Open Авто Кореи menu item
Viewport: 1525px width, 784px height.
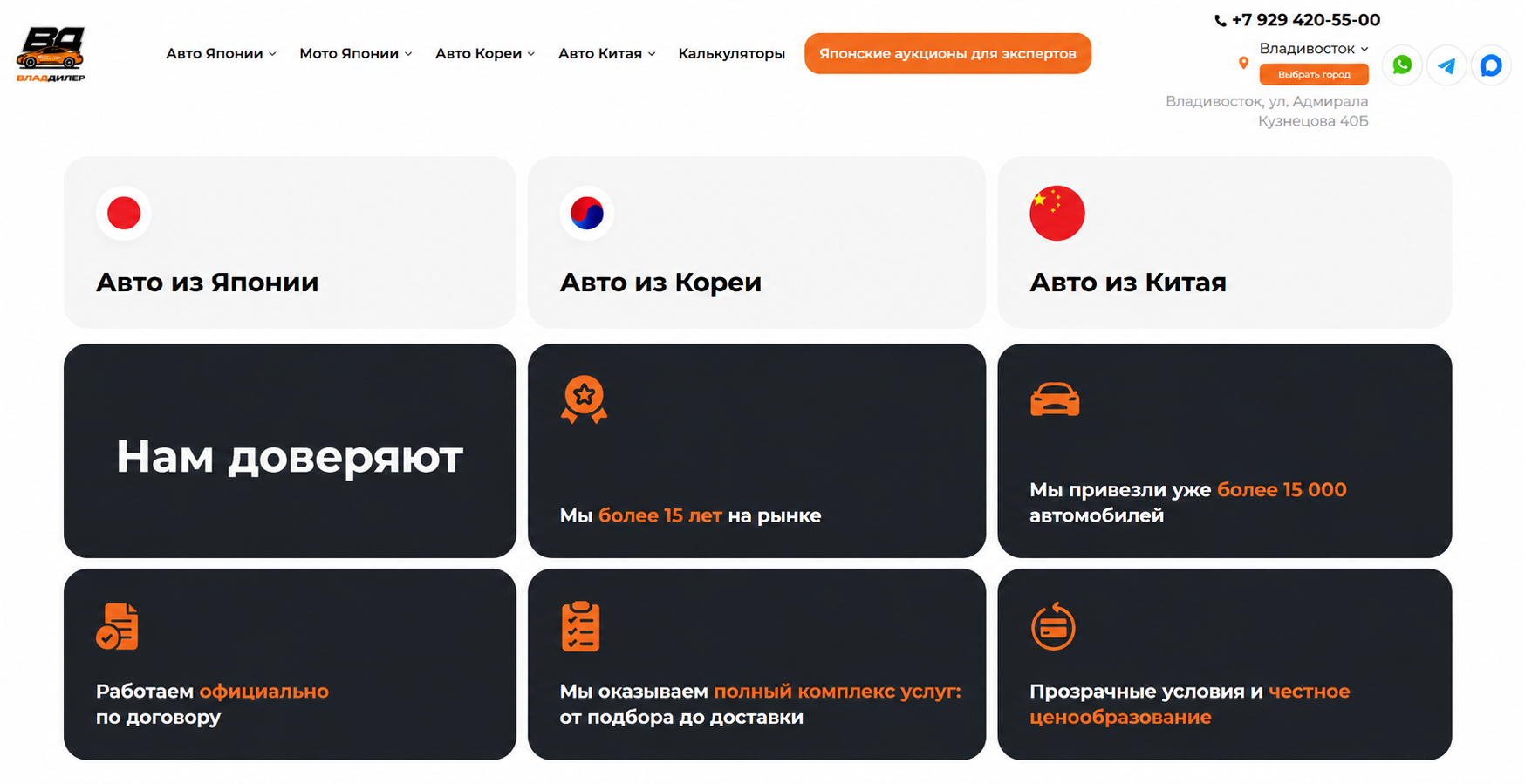479,54
